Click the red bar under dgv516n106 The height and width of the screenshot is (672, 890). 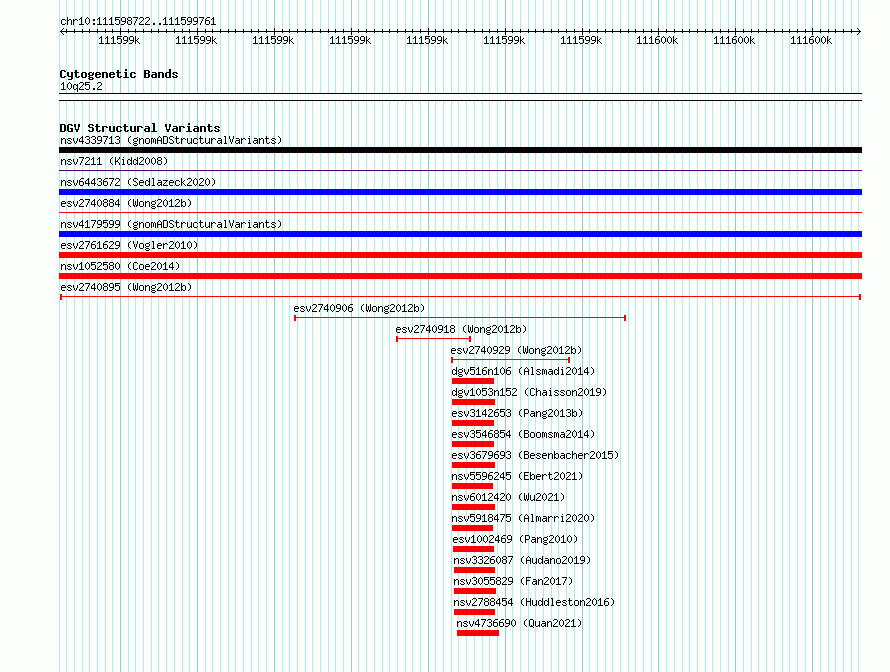pyautogui.click(x=473, y=381)
